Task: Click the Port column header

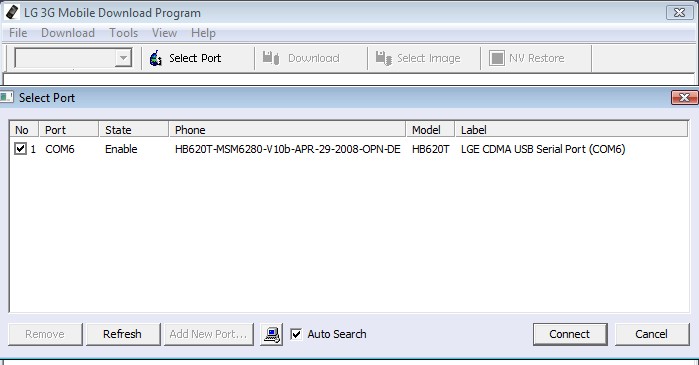Action: [x=69, y=130]
